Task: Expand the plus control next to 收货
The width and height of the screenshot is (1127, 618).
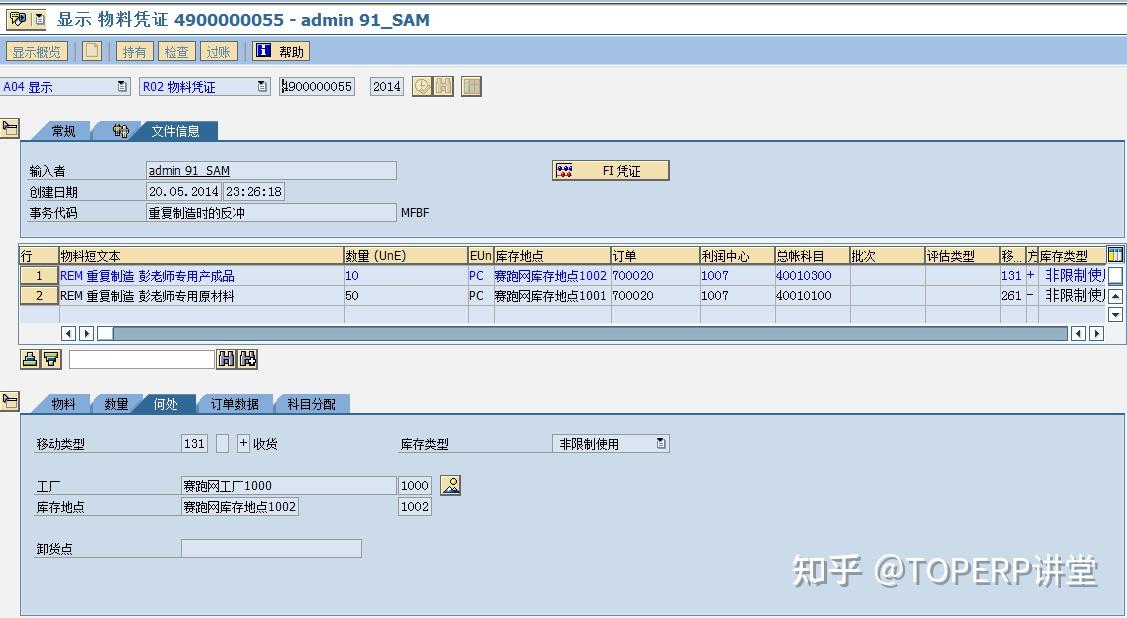Action: coord(241,442)
